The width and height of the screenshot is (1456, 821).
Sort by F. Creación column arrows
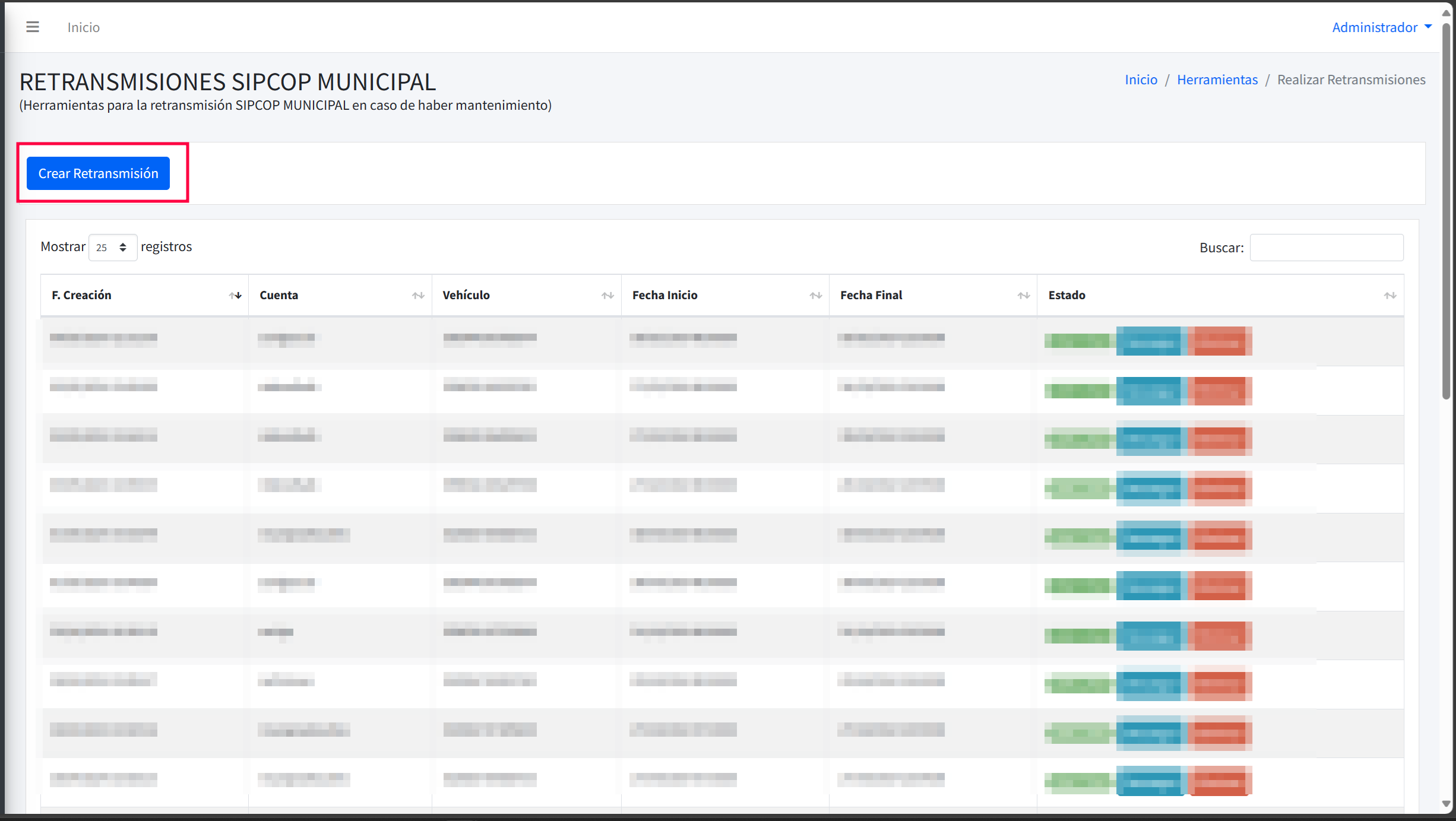pos(235,296)
